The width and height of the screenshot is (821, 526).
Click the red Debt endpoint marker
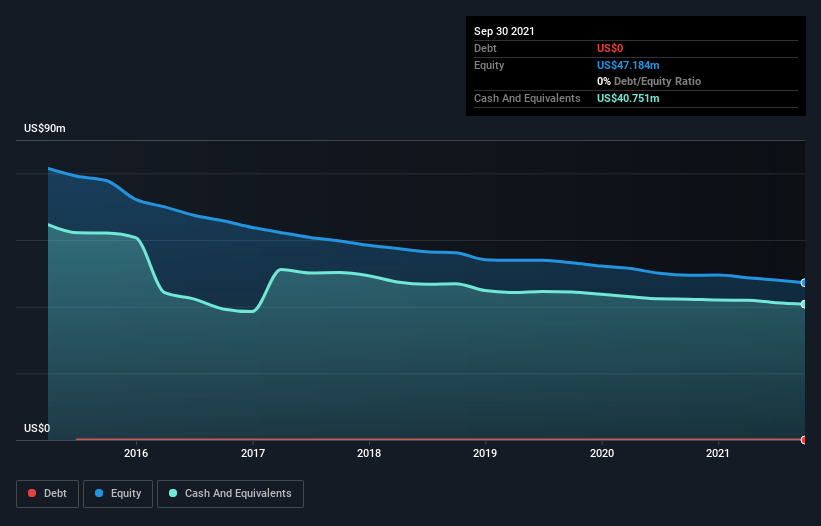(x=804, y=440)
